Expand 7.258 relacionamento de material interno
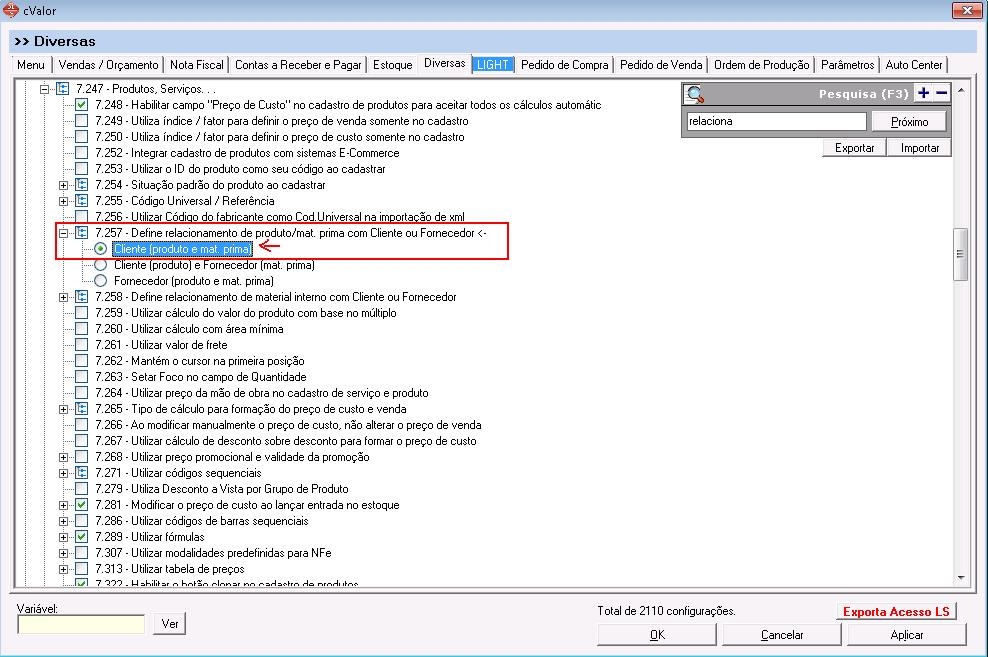988x657 pixels. pyautogui.click(x=64, y=297)
